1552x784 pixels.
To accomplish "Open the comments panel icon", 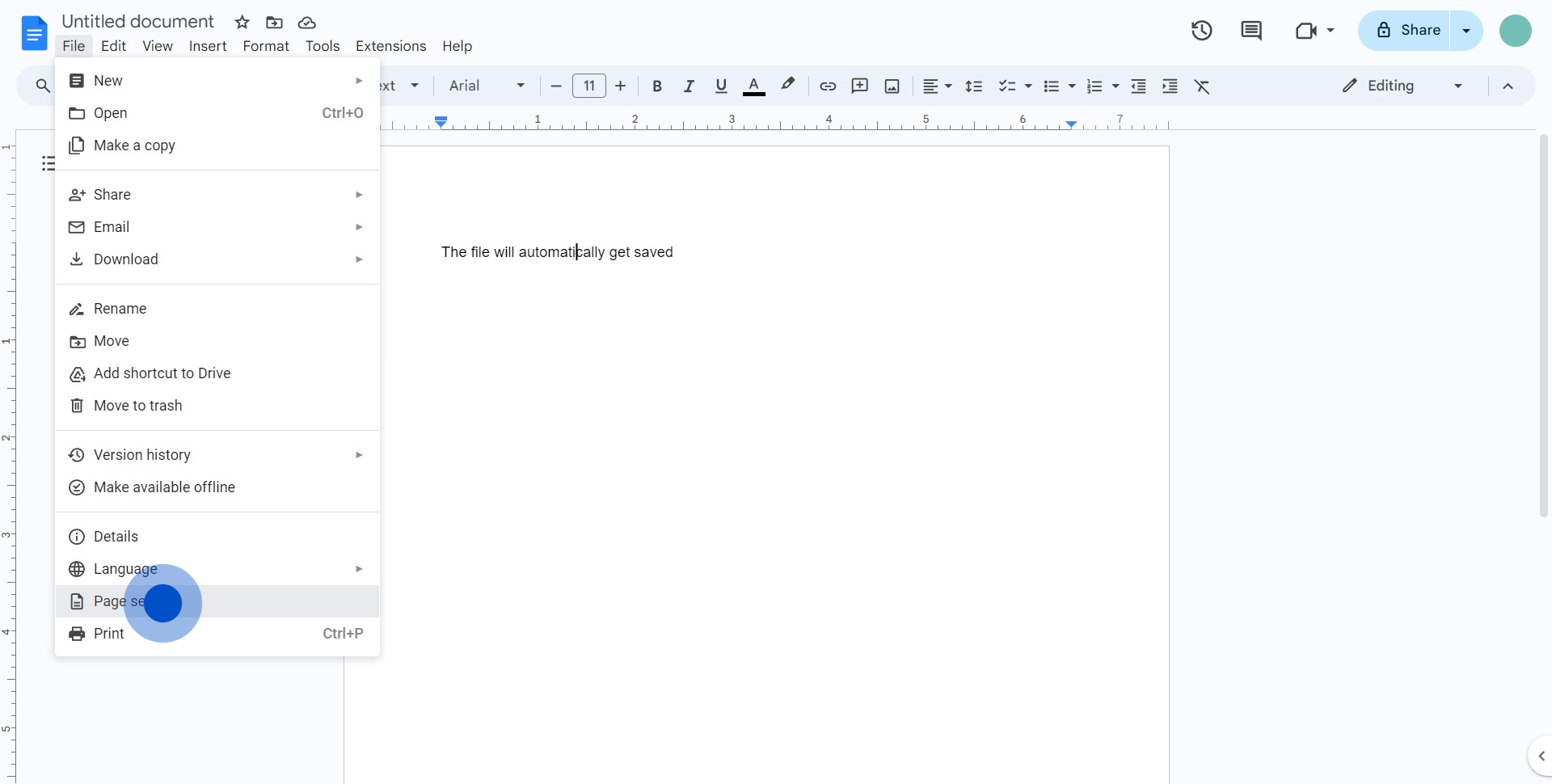I will (x=1250, y=31).
